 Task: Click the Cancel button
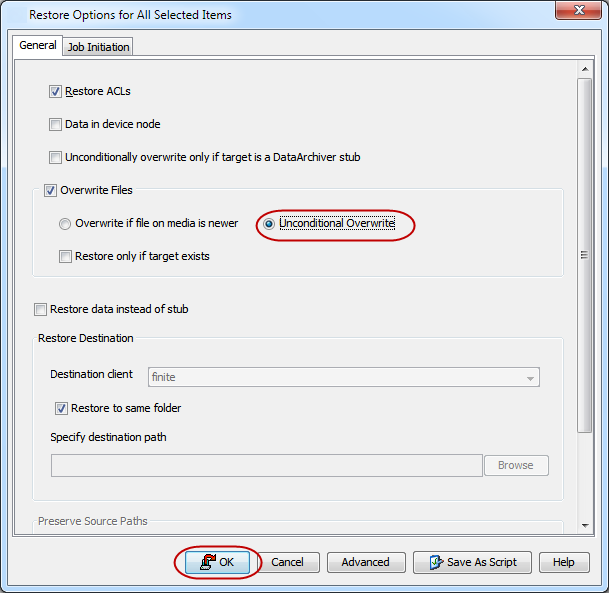287,562
